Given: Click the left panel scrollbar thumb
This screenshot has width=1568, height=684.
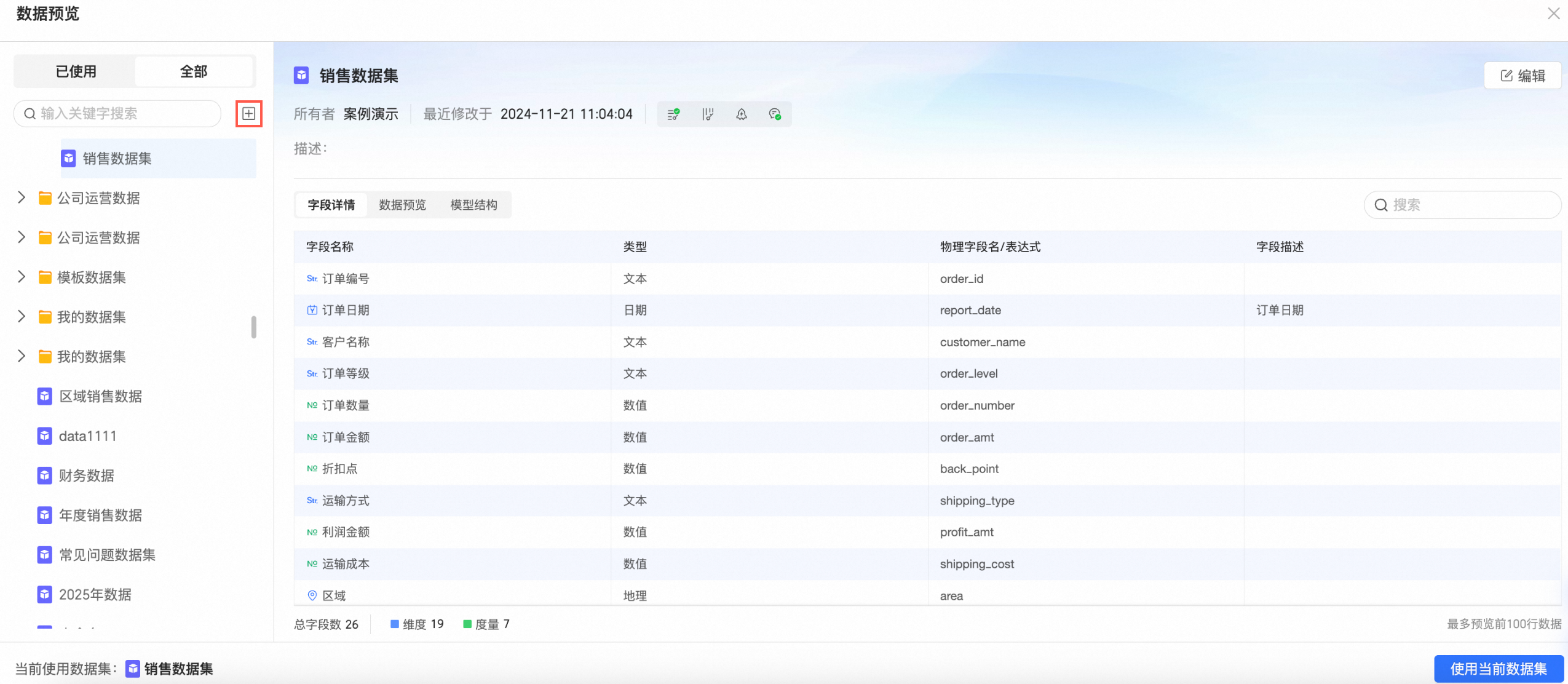Looking at the screenshot, I should point(253,327).
